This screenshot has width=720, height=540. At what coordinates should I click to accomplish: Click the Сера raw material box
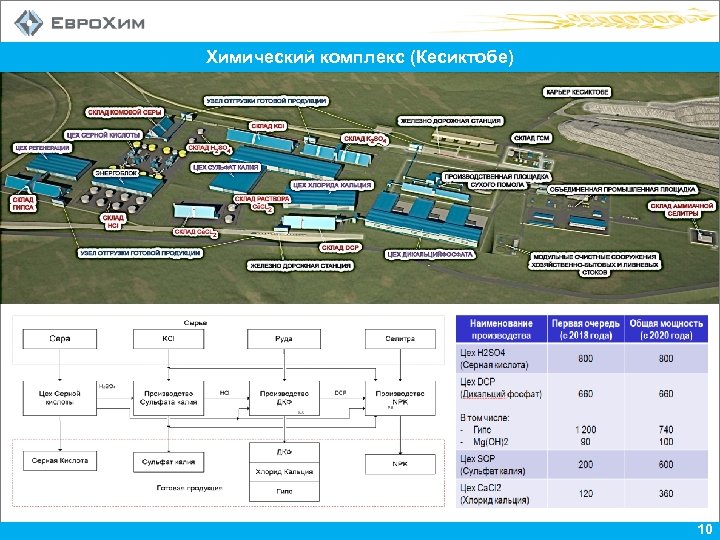point(60,339)
